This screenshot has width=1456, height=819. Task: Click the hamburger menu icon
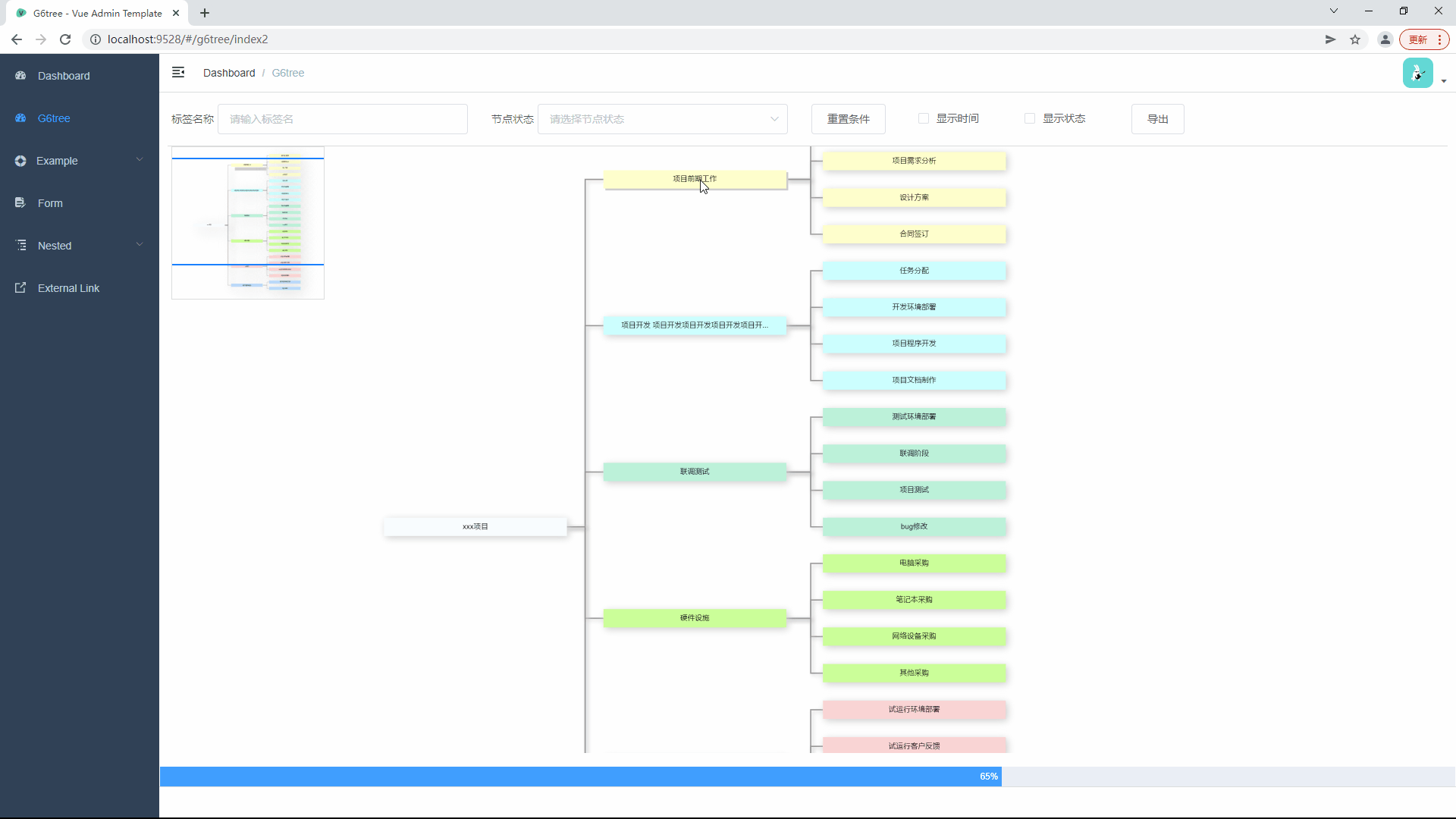coord(178,72)
